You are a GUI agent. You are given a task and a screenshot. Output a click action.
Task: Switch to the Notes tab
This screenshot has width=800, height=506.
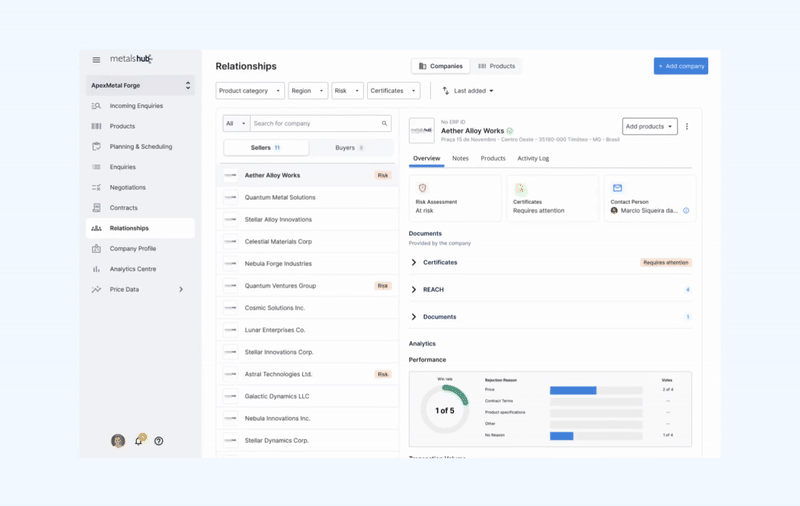[x=460, y=159]
